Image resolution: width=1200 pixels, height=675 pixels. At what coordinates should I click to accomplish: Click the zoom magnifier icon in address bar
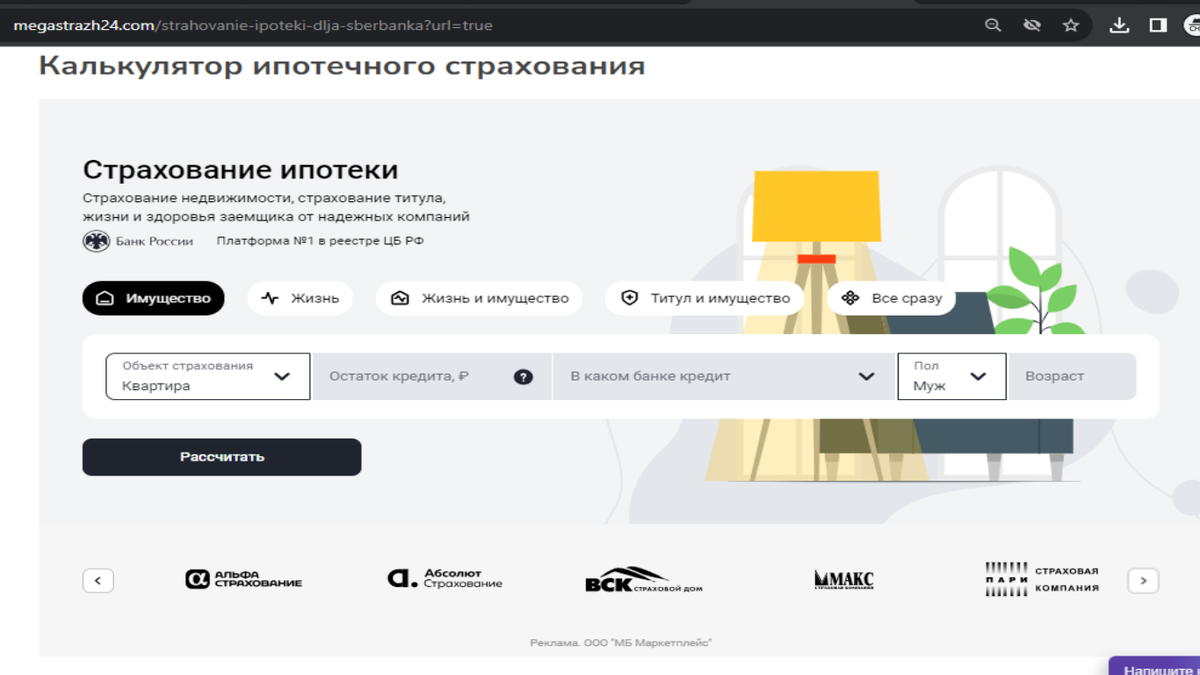(993, 25)
